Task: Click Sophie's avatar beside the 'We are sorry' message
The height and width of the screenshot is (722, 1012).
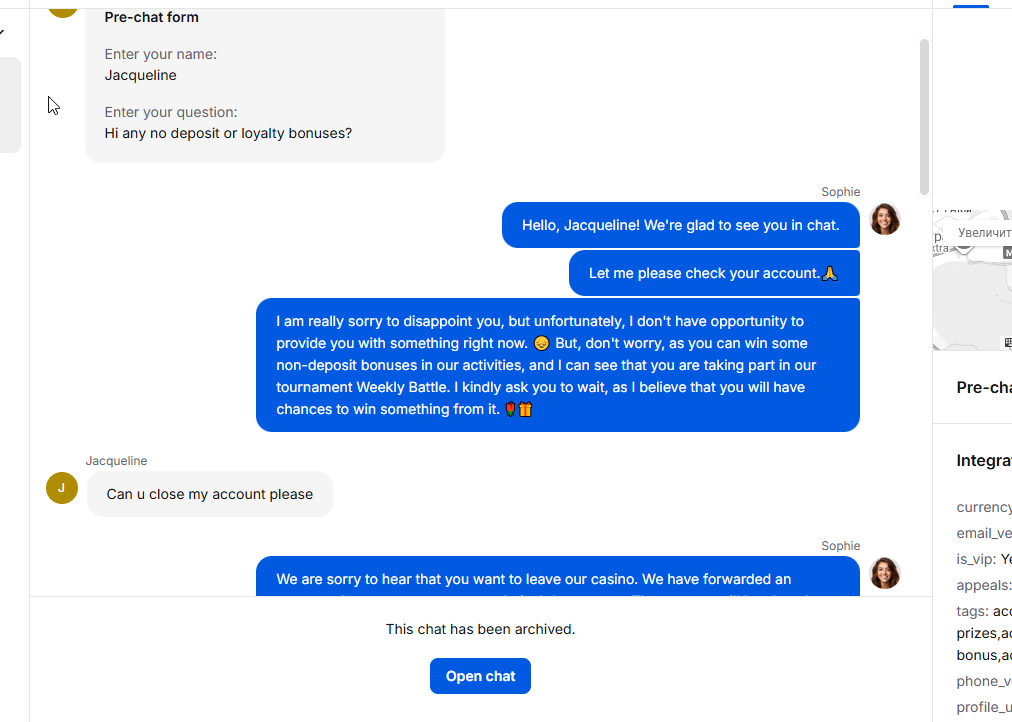Action: [885, 573]
